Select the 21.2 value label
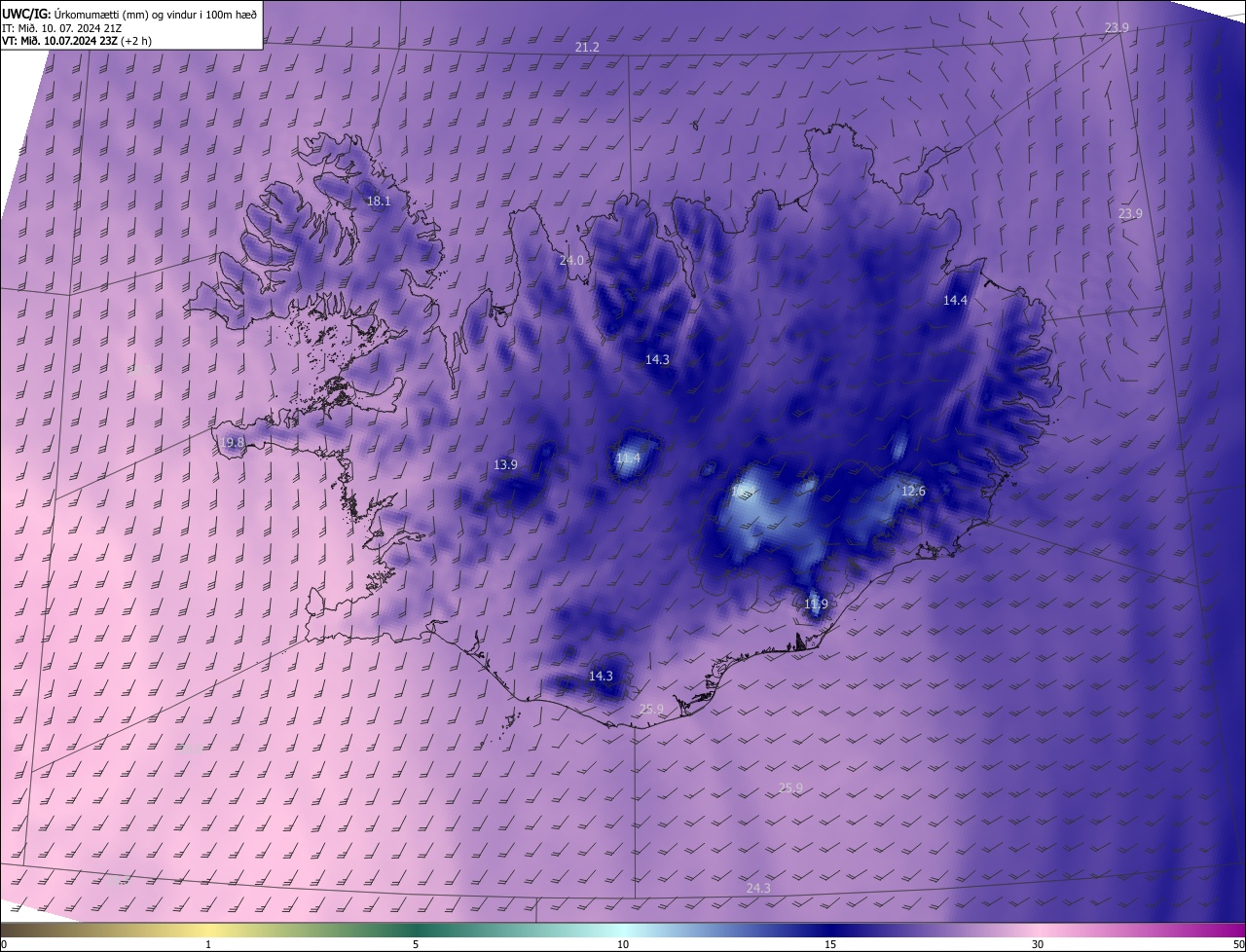Screen dimensions: 1246x952 [x=587, y=47]
